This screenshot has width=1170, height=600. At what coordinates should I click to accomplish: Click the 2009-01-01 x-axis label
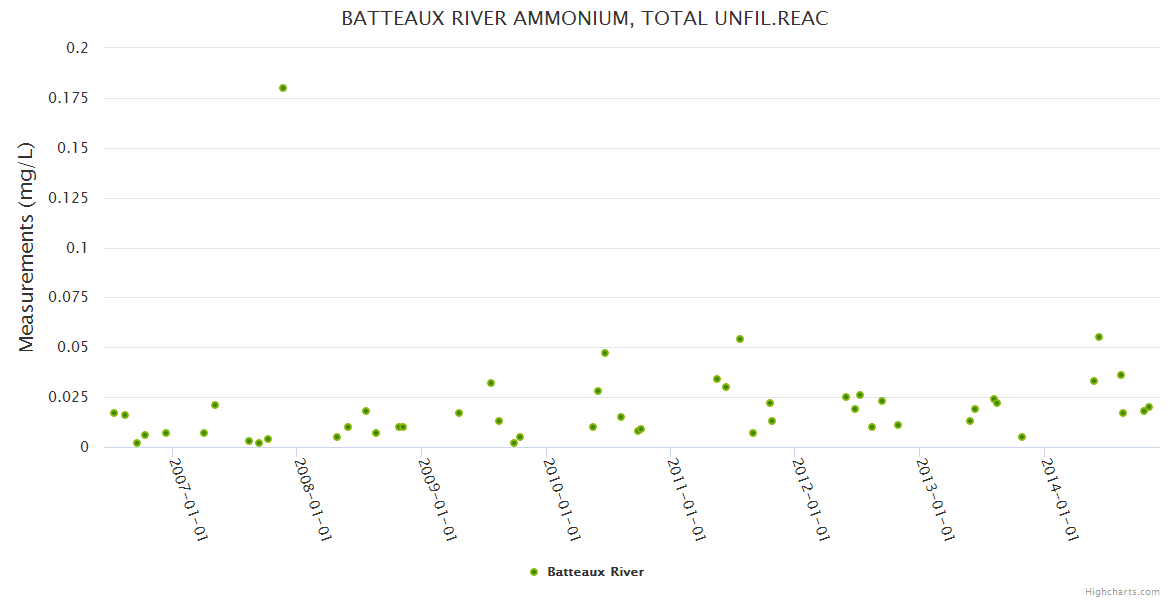point(437,499)
